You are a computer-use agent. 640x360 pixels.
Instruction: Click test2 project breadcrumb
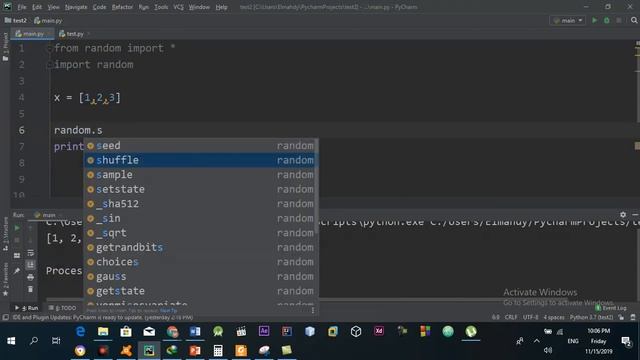16,20
